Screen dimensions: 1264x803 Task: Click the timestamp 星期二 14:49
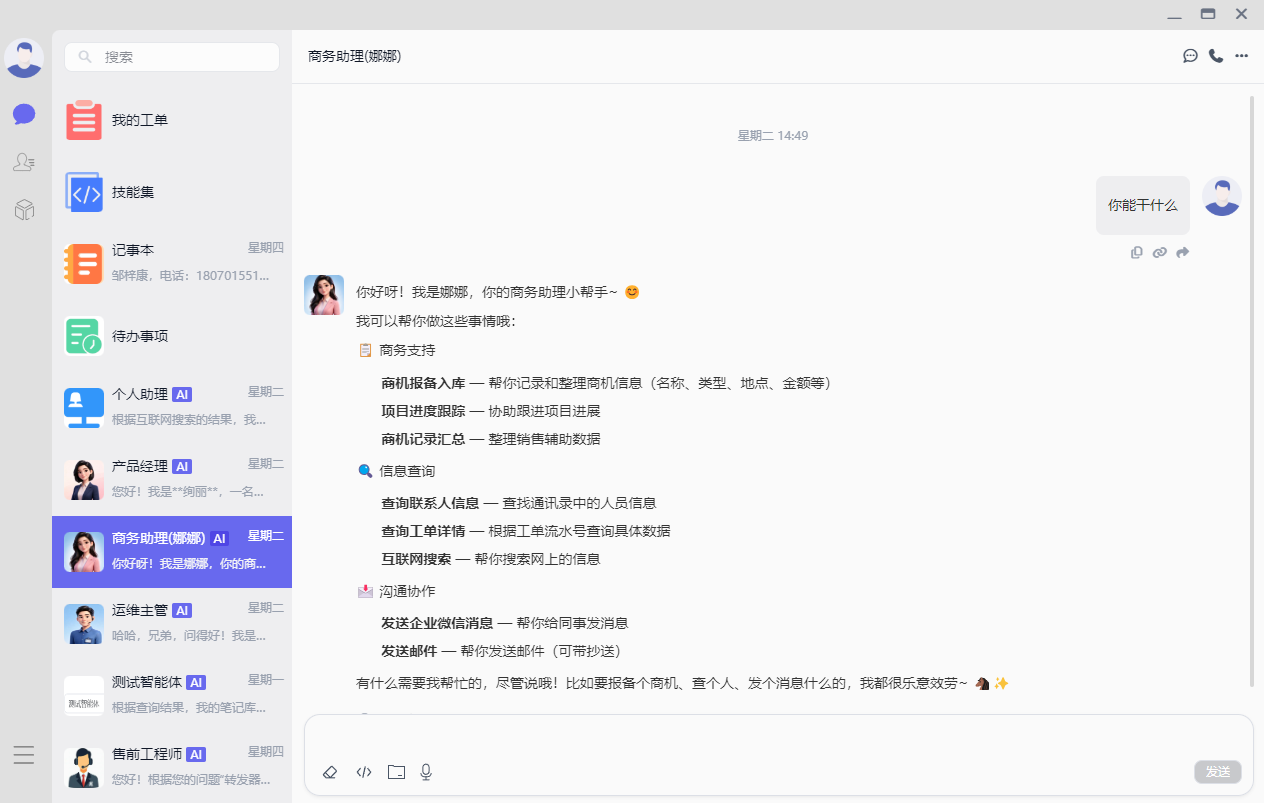click(x=773, y=136)
